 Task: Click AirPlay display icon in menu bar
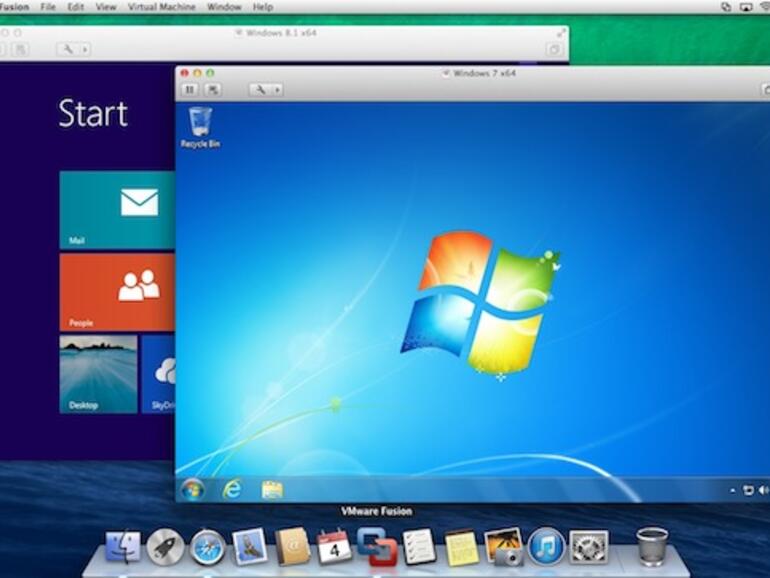pos(746,7)
